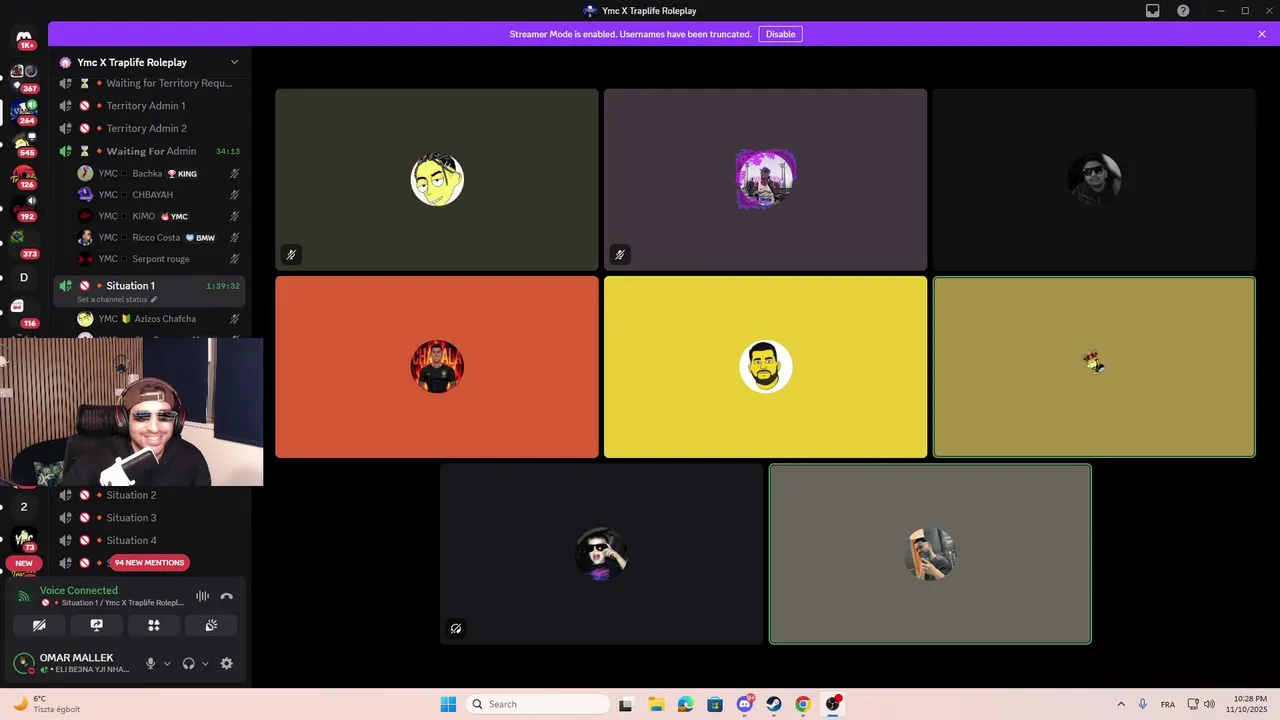The width and height of the screenshot is (1280, 720).
Task: Open the weather widget showing 6°C
Action: point(46,704)
